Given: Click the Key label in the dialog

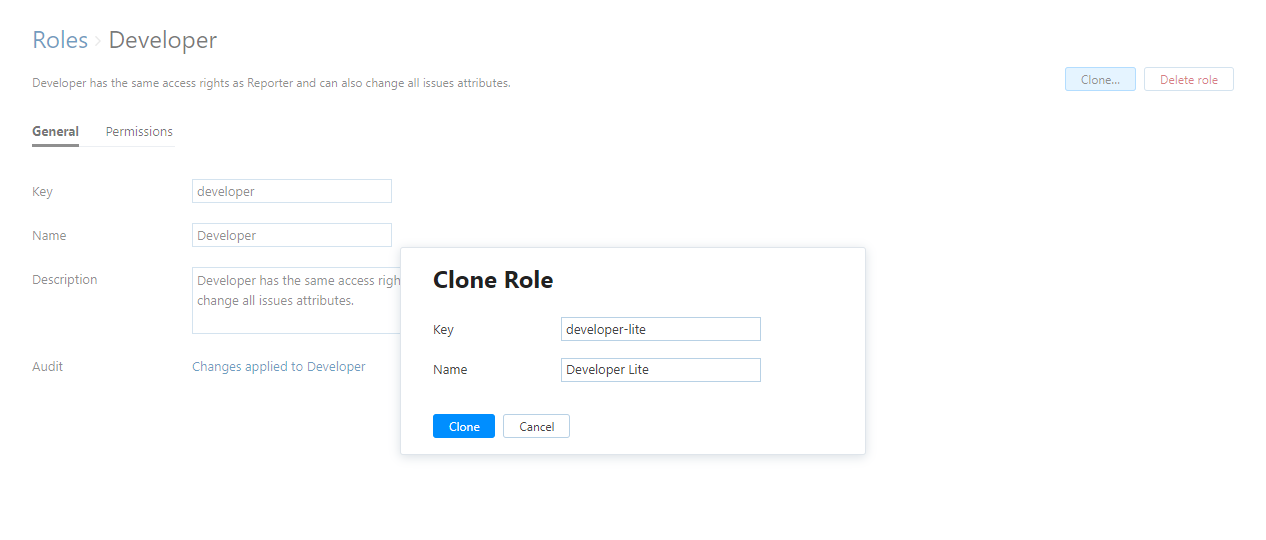Looking at the screenshot, I should pos(443,330).
